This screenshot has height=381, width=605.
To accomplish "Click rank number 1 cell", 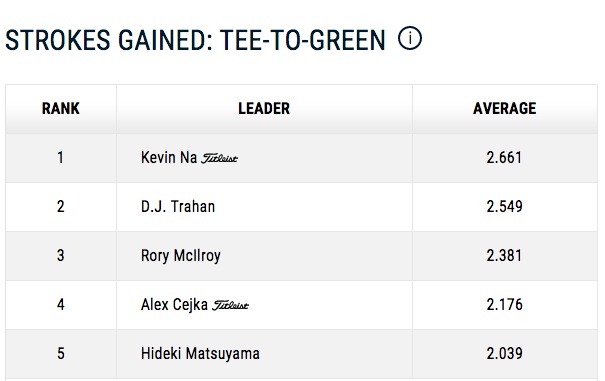I will pyautogui.click(x=61, y=158).
